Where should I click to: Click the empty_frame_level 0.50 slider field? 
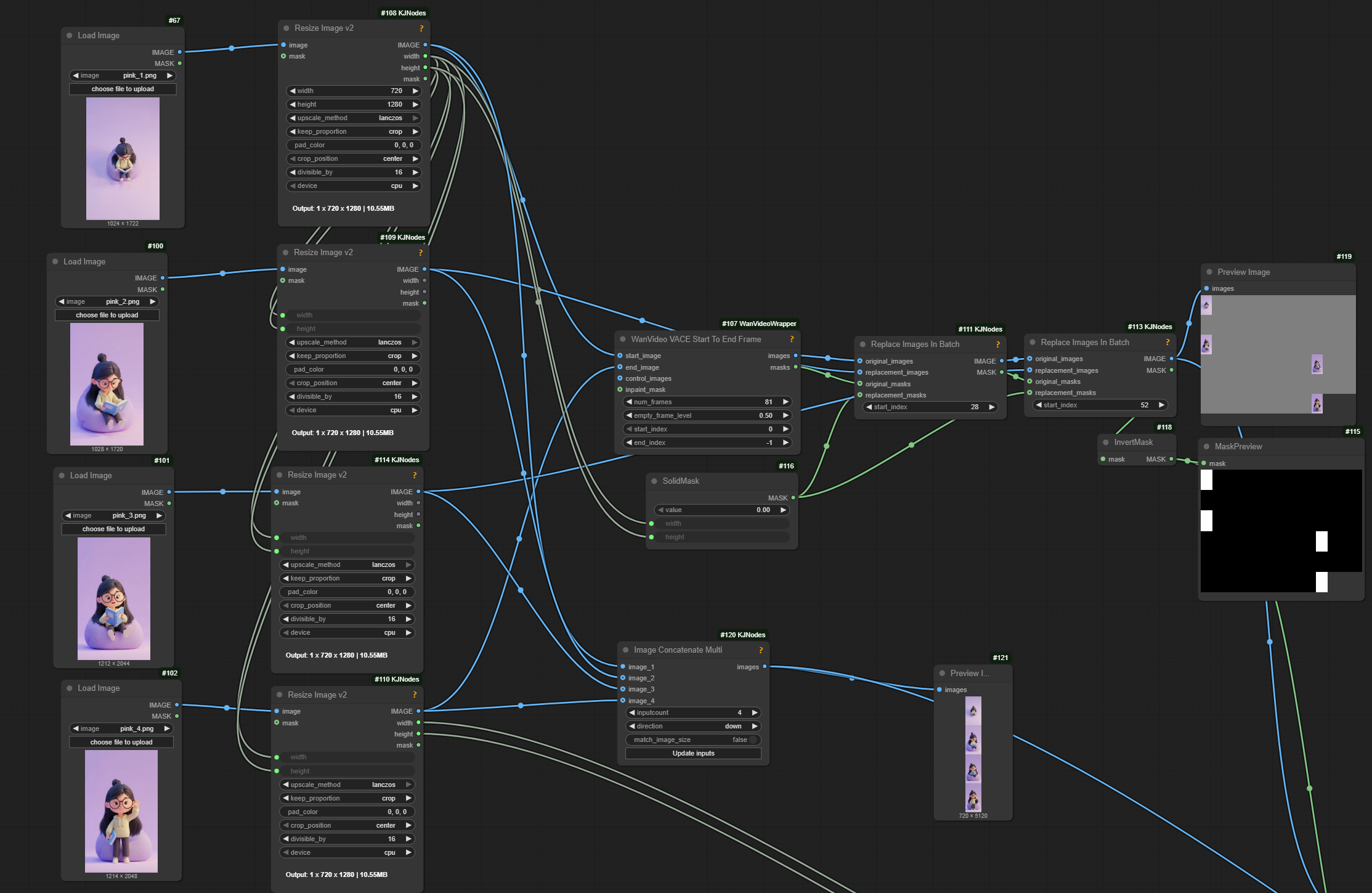[x=706, y=416]
